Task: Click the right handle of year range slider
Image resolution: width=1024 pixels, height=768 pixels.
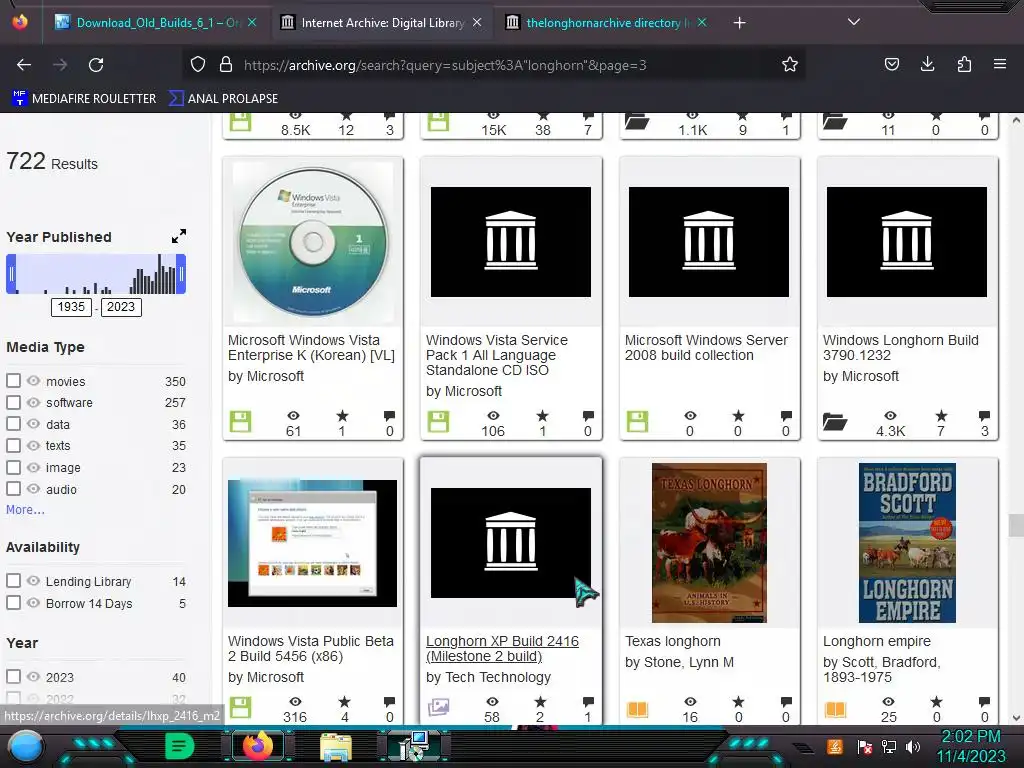Action: click(181, 274)
